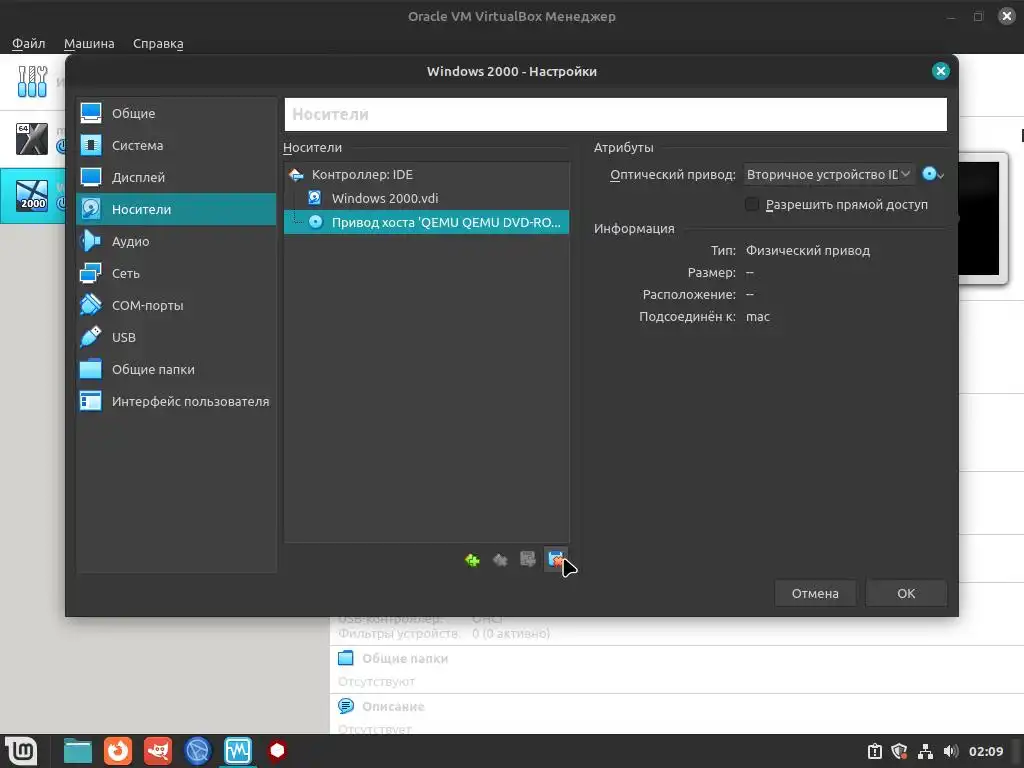Click the remove attachment icon

pos(555,560)
